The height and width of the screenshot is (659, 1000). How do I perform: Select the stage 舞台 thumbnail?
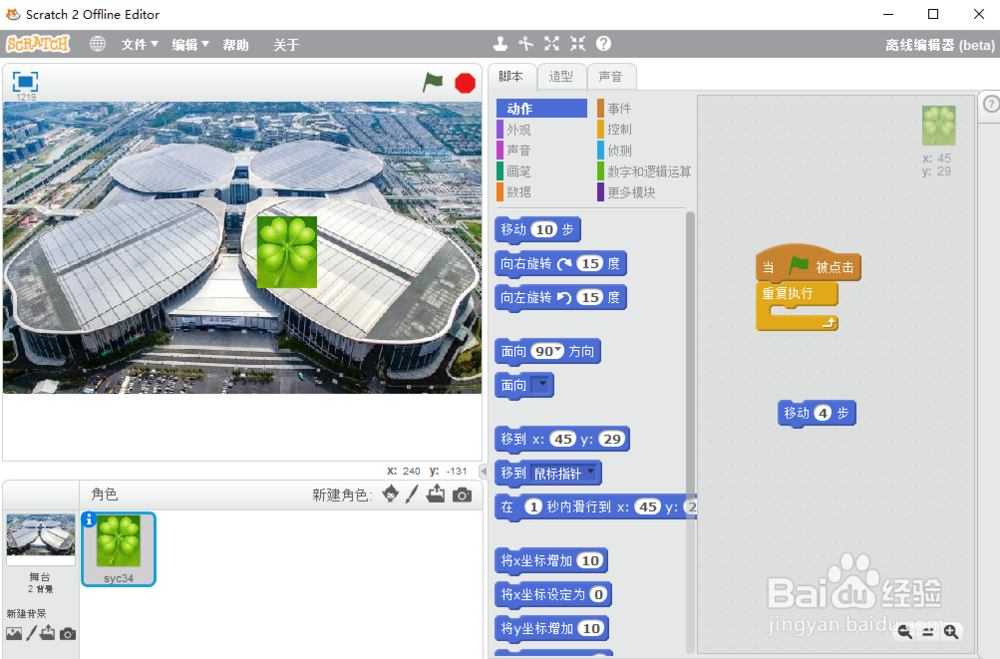coord(40,540)
